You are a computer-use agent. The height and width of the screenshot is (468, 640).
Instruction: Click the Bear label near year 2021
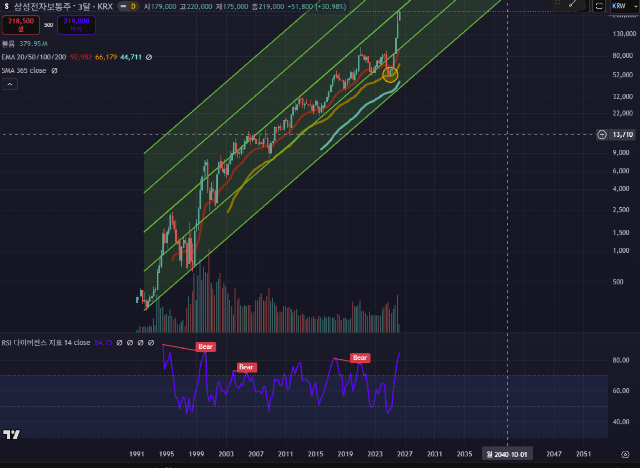(x=360, y=358)
